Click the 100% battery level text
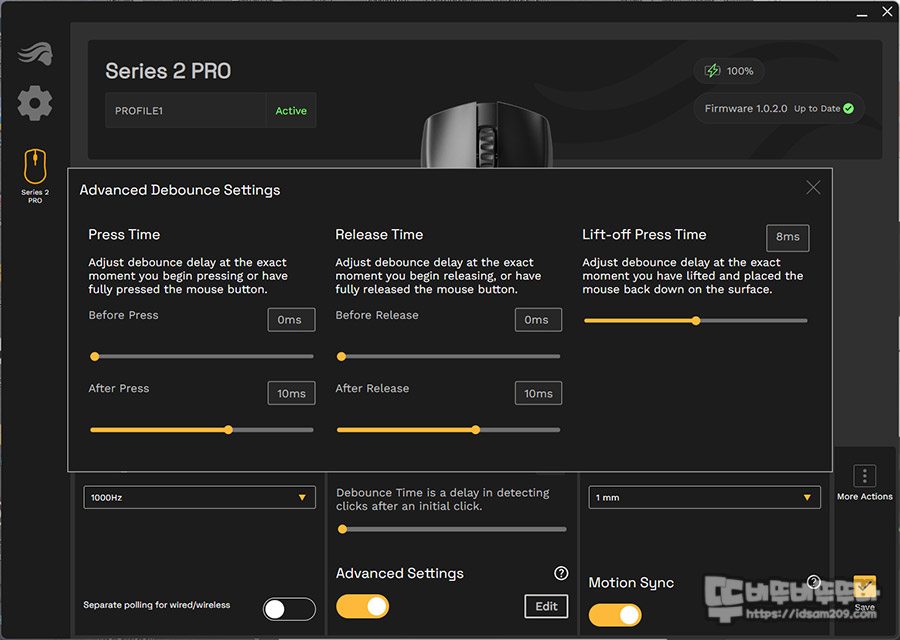900x640 pixels. 740,71
